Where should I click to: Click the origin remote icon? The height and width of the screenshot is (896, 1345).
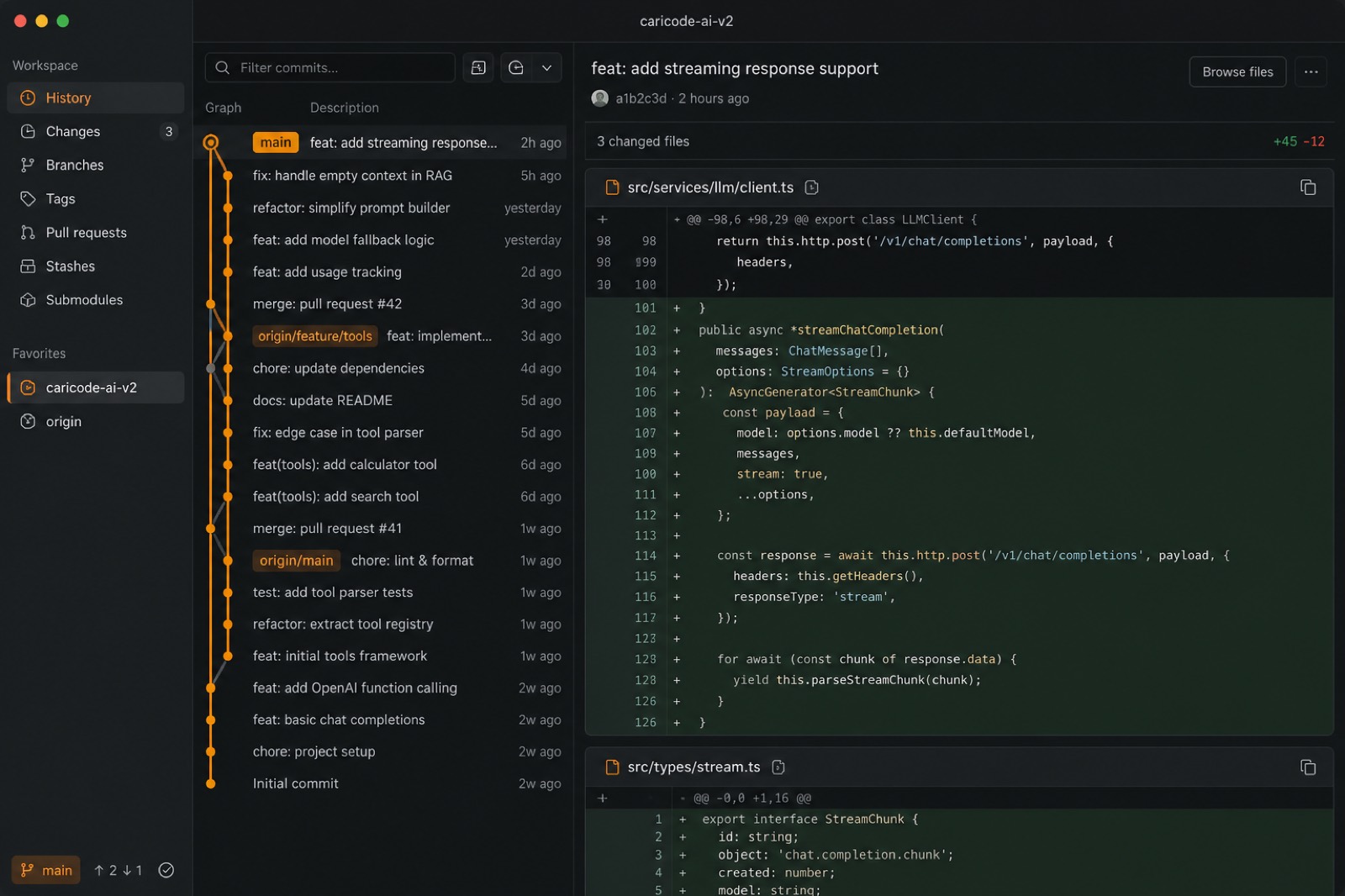pyautogui.click(x=28, y=421)
